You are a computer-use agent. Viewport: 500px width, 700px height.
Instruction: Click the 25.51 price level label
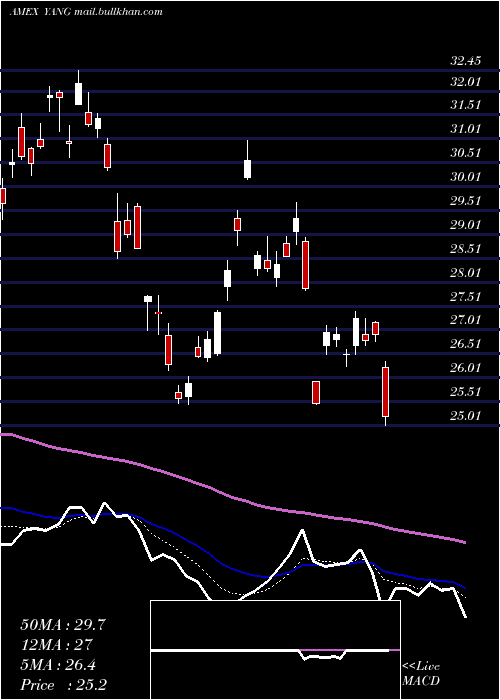click(x=466, y=392)
